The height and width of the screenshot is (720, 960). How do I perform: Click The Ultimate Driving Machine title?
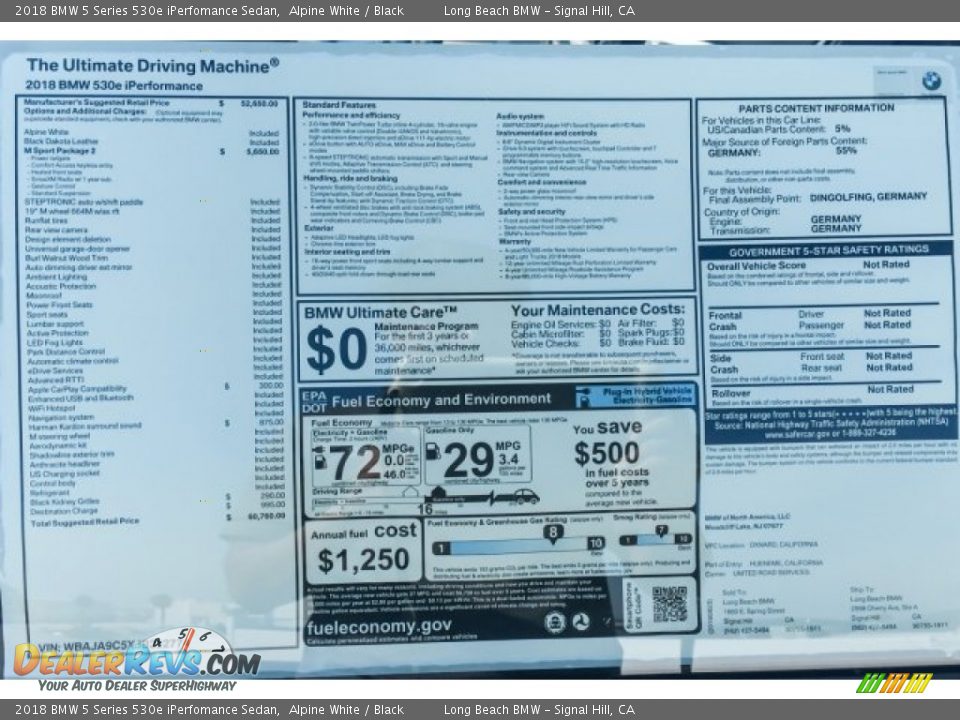(153, 66)
